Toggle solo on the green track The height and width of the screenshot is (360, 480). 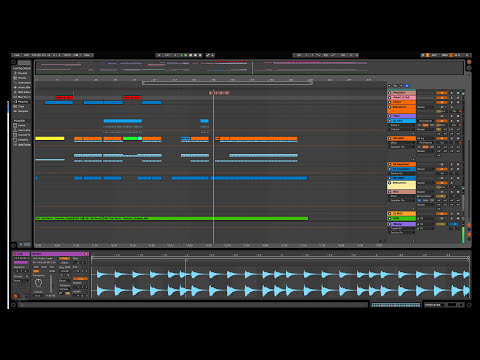coord(452,218)
